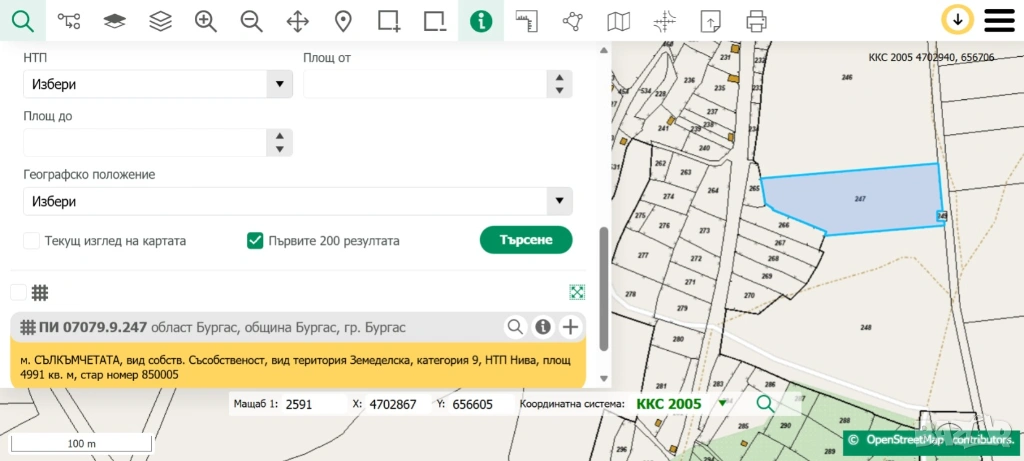Screen dimensions: 1024x461
Task: Switch to the search tab in toolbar
Action: coord(23,21)
